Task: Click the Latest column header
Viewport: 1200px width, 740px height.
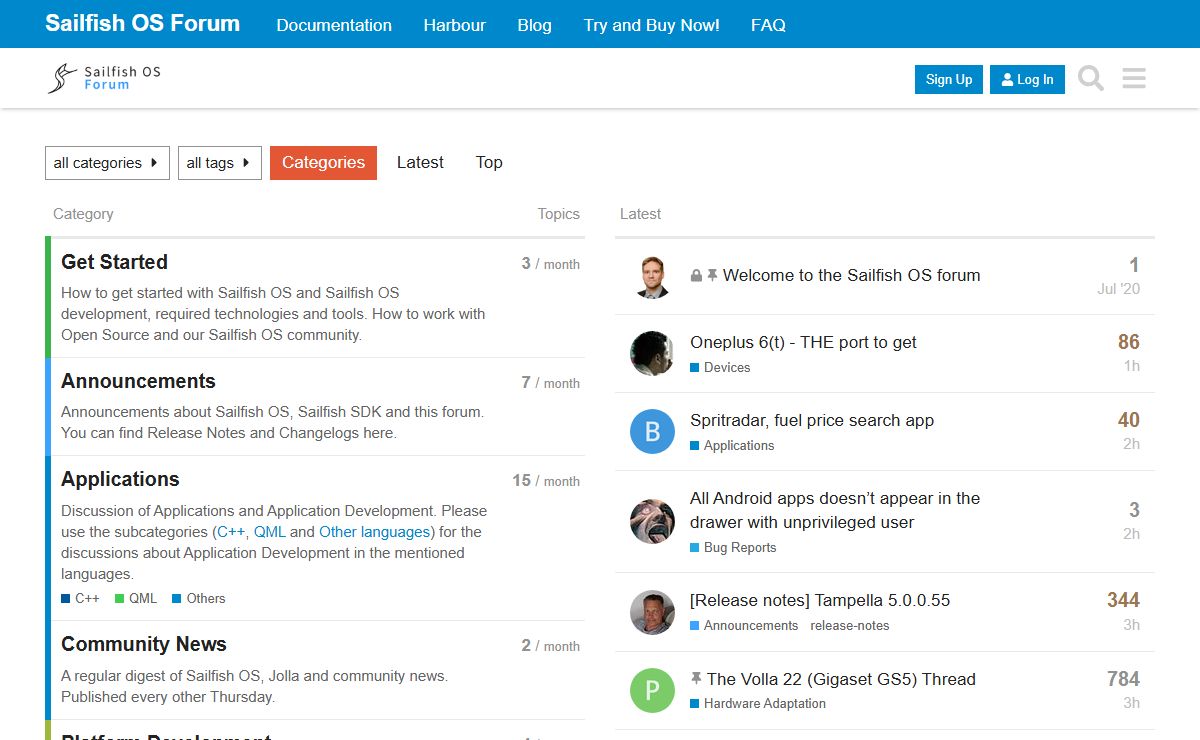Action: point(640,214)
